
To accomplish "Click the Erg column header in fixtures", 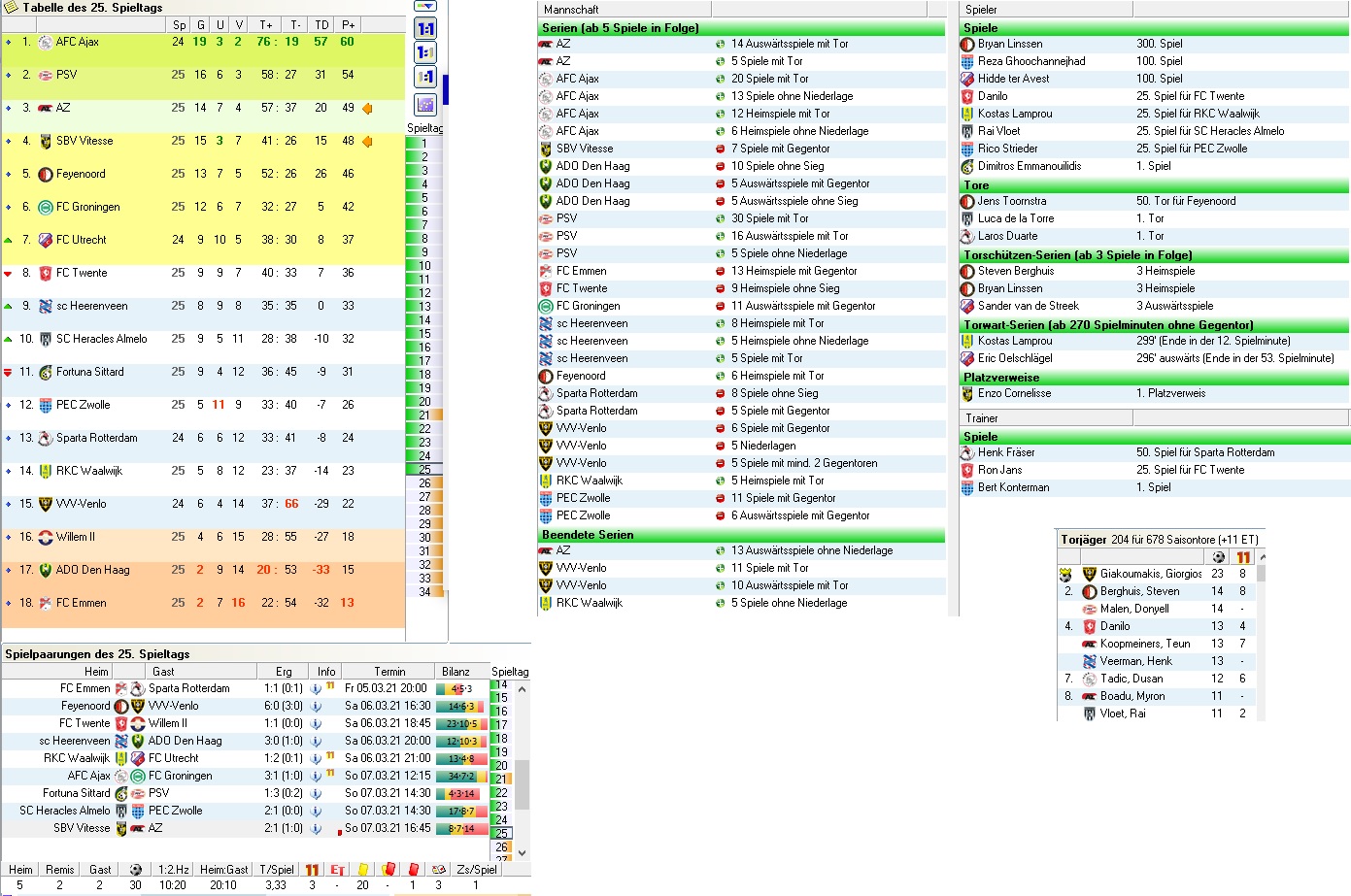I will 284,672.
